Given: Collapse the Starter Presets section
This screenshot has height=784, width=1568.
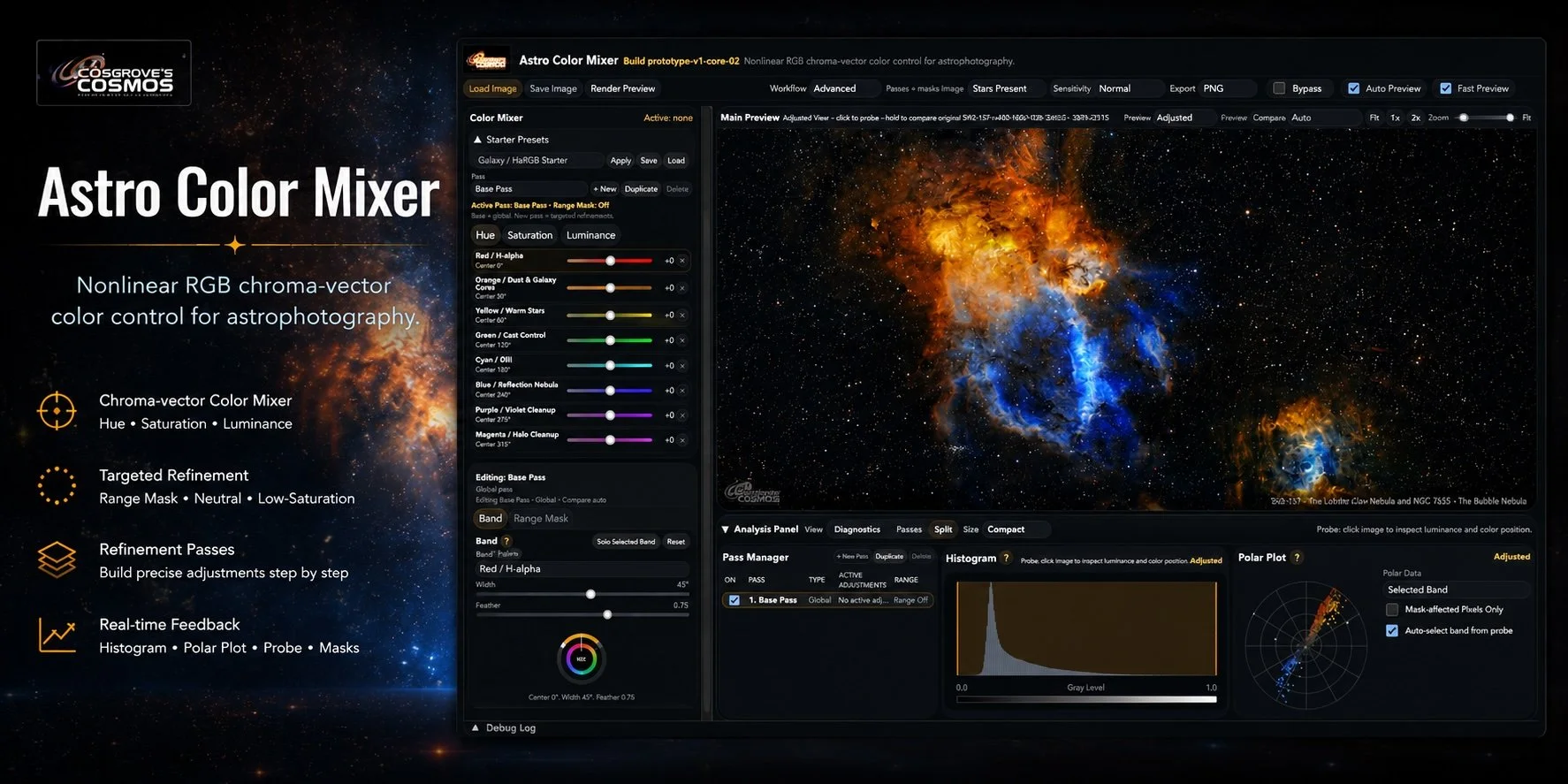Looking at the screenshot, I should [x=478, y=140].
